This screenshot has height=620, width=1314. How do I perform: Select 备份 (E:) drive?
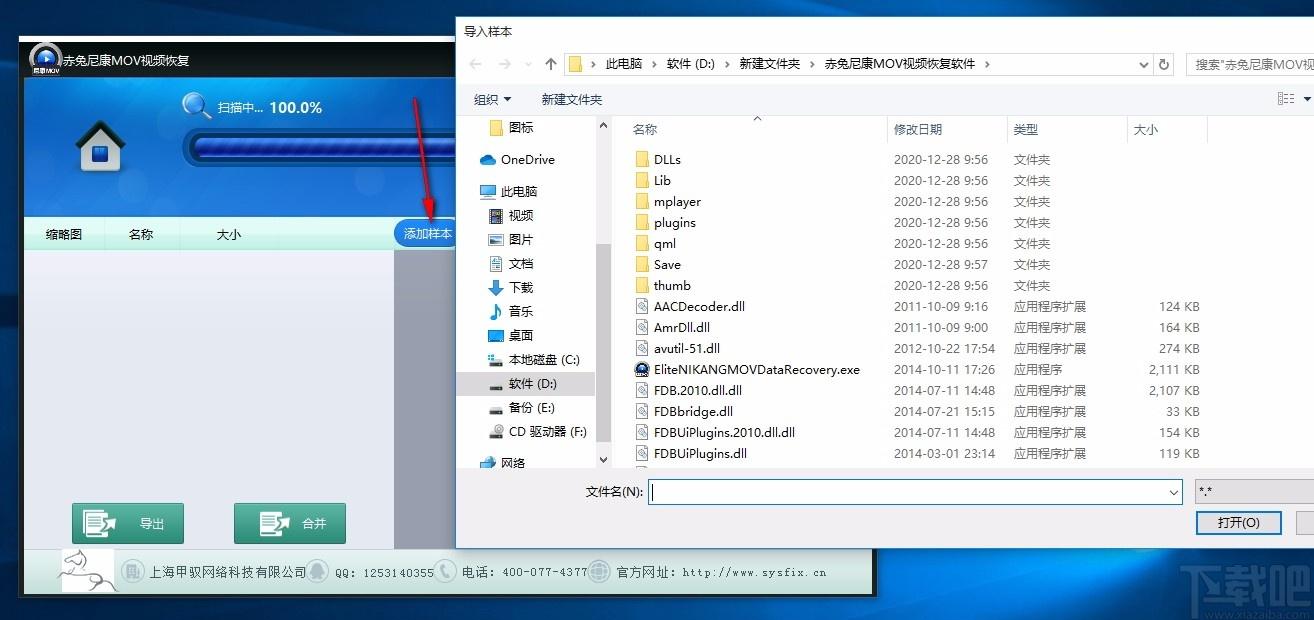tap(522, 407)
